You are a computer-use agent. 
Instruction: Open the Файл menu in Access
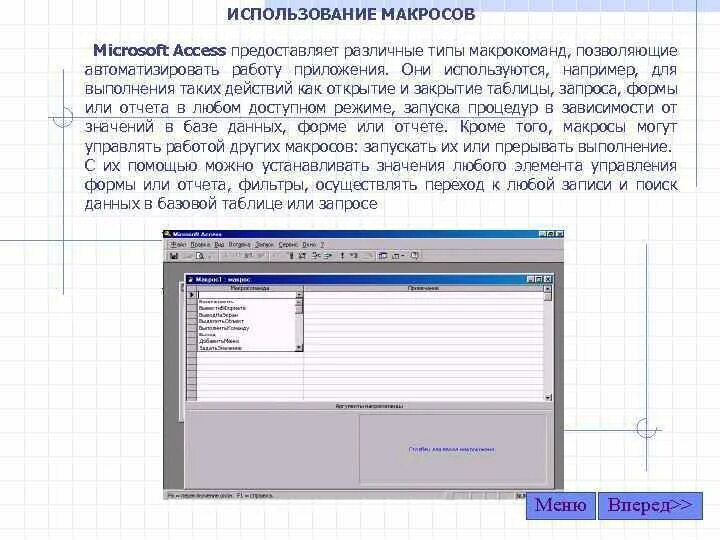point(179,245)
